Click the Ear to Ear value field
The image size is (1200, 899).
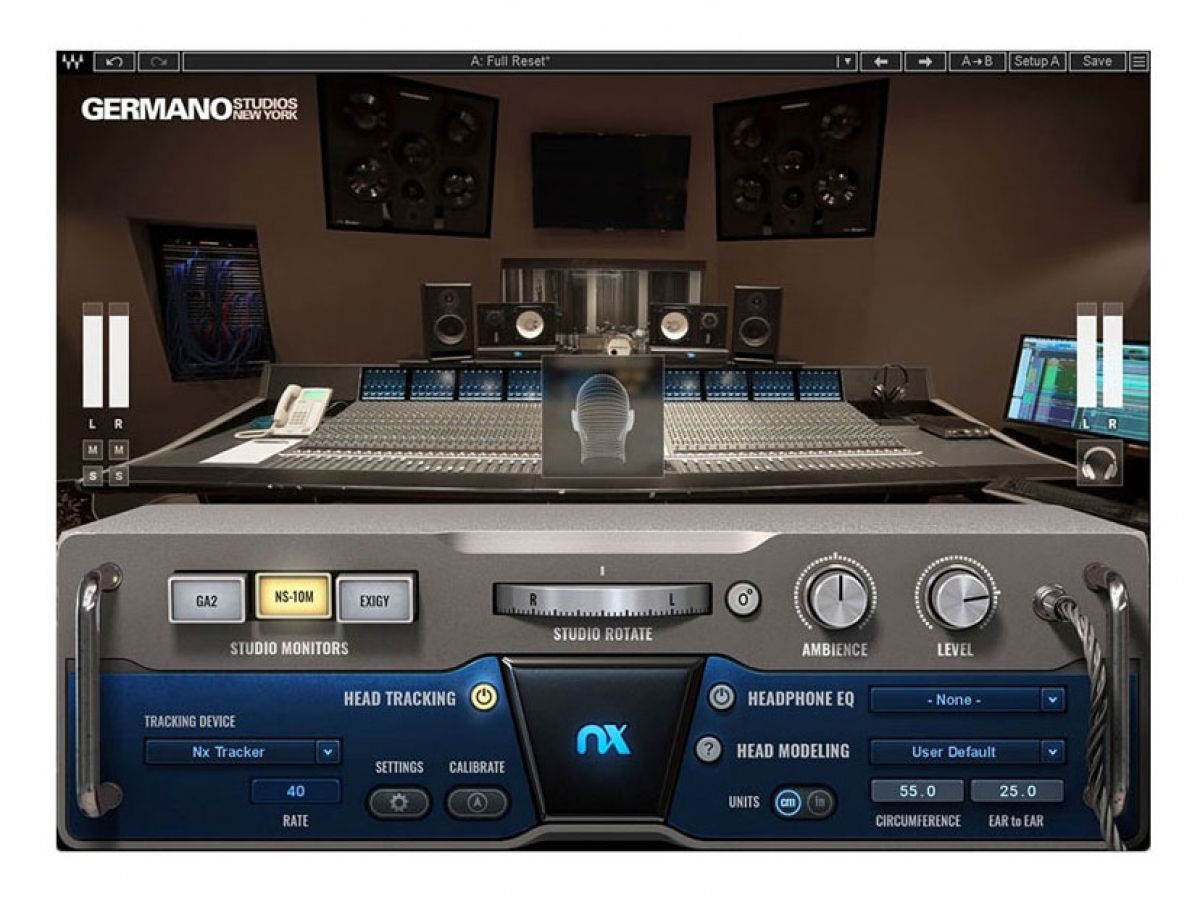(1017, 791)
